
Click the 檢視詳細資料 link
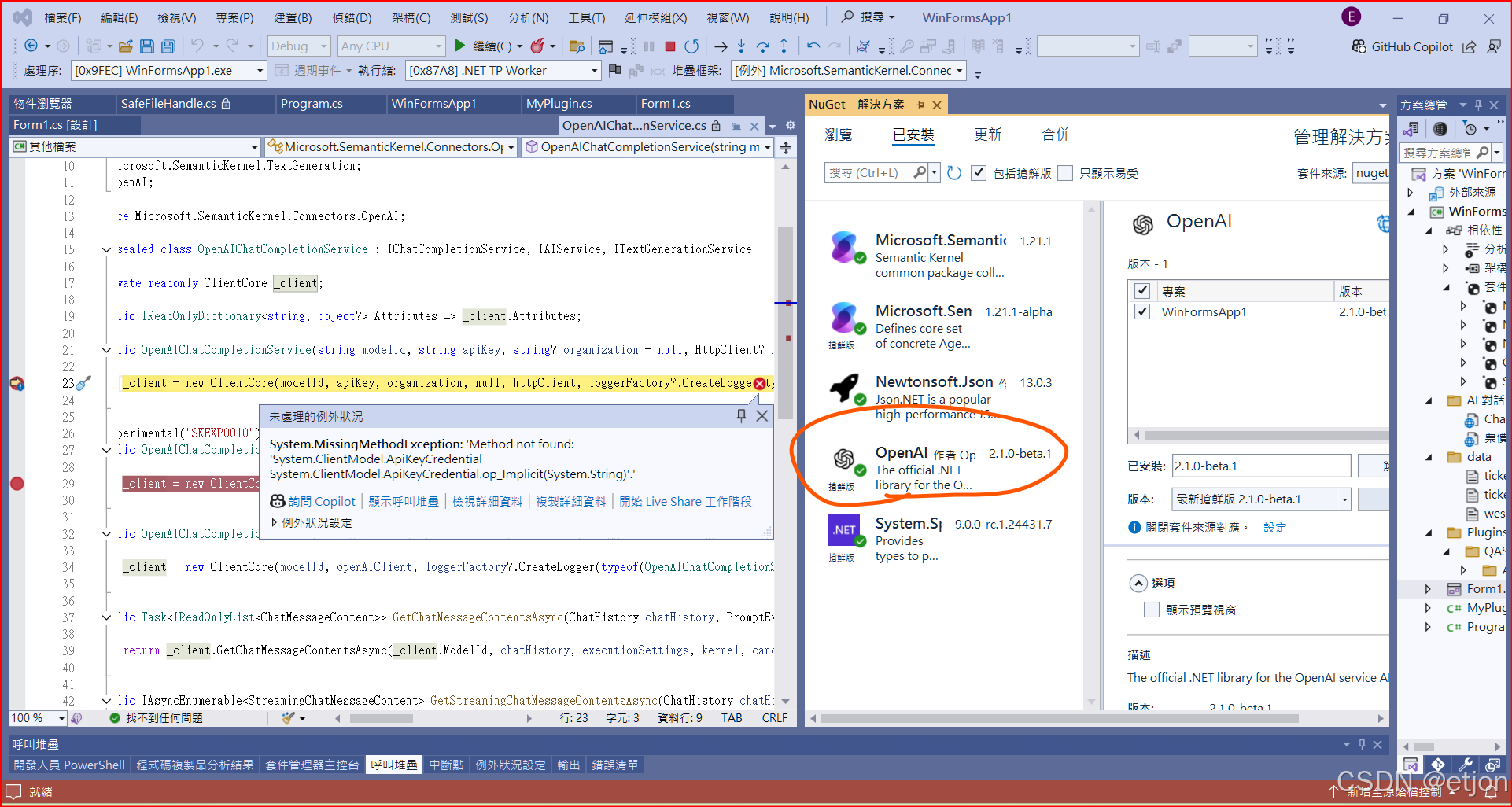(x=487, y=501)
